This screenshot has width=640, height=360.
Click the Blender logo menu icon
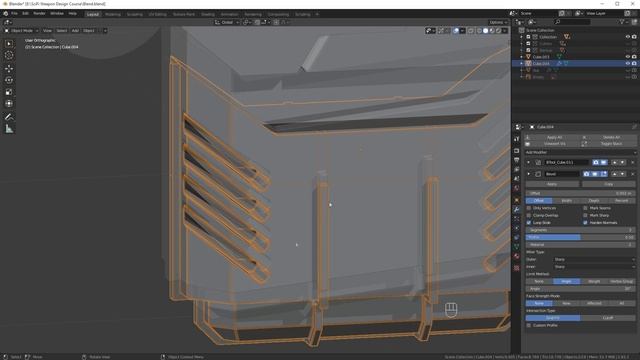pyautogui.click(x=5, y=13)
